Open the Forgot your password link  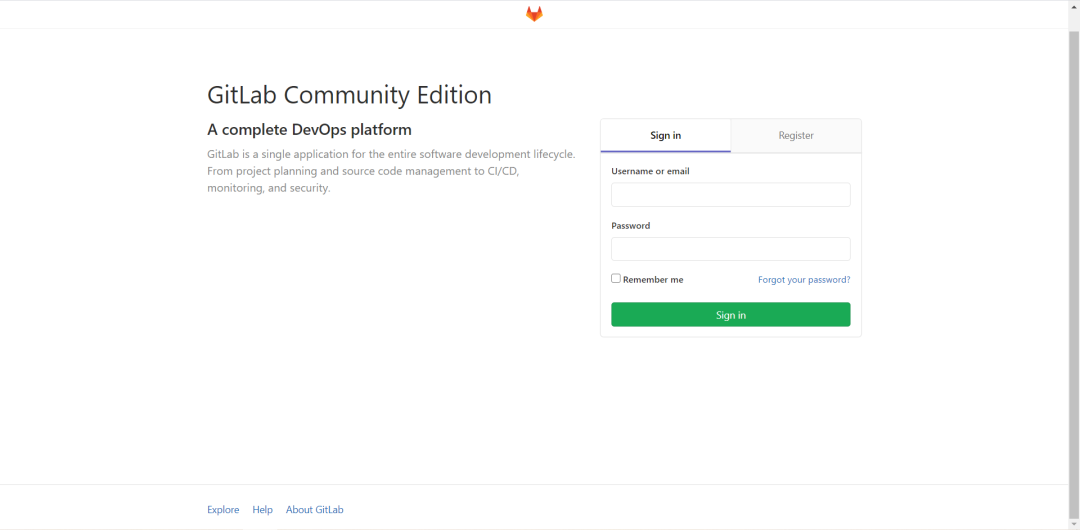coord(804,280)
